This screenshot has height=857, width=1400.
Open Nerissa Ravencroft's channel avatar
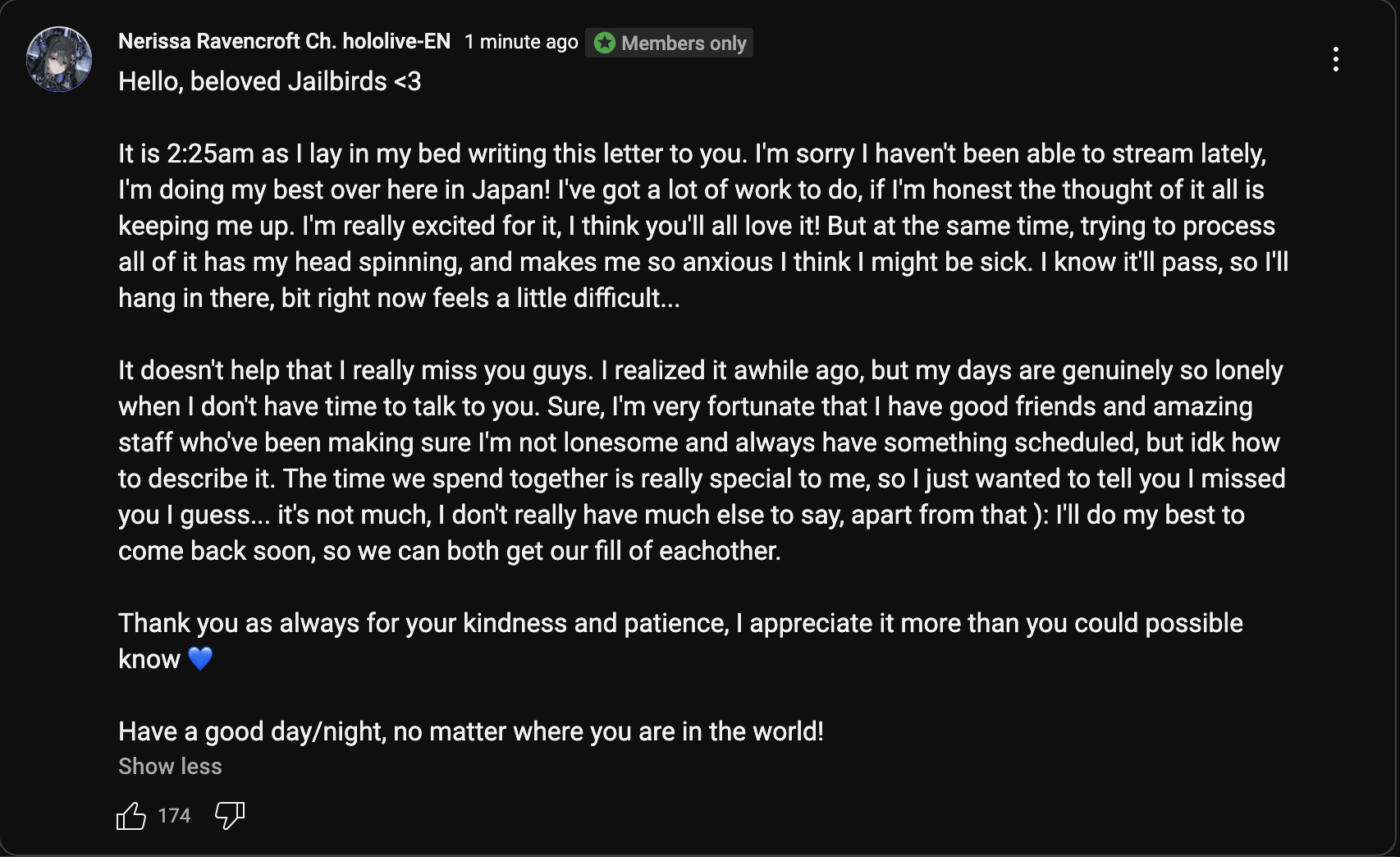[59, 59]
